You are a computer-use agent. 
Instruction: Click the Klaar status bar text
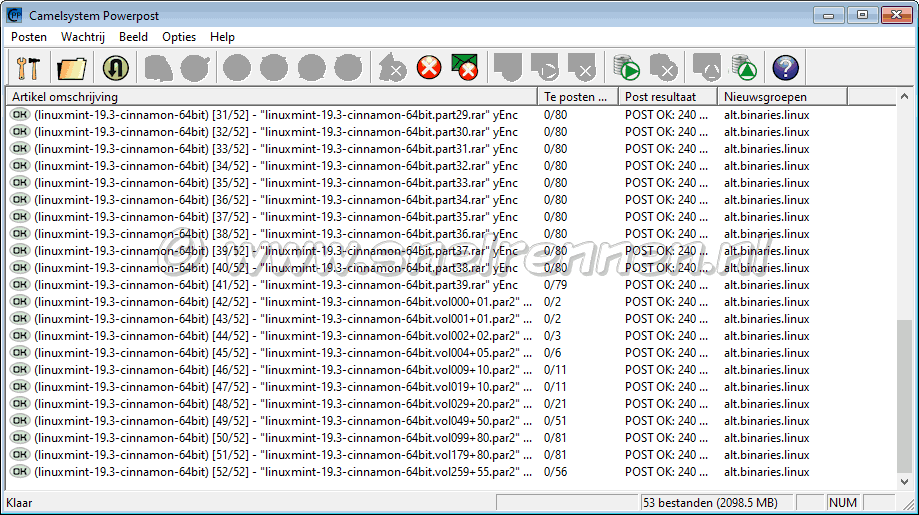click(19, 503)
